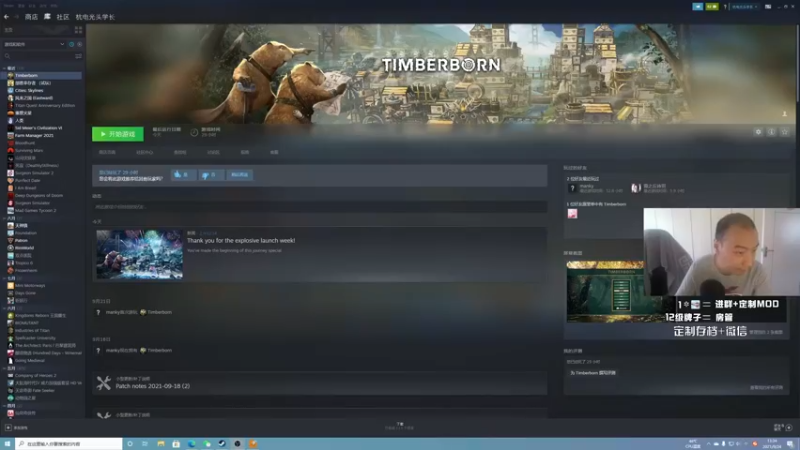
Task: Open the pink friend avatar playing Timberborn
Action: (572, 214)
